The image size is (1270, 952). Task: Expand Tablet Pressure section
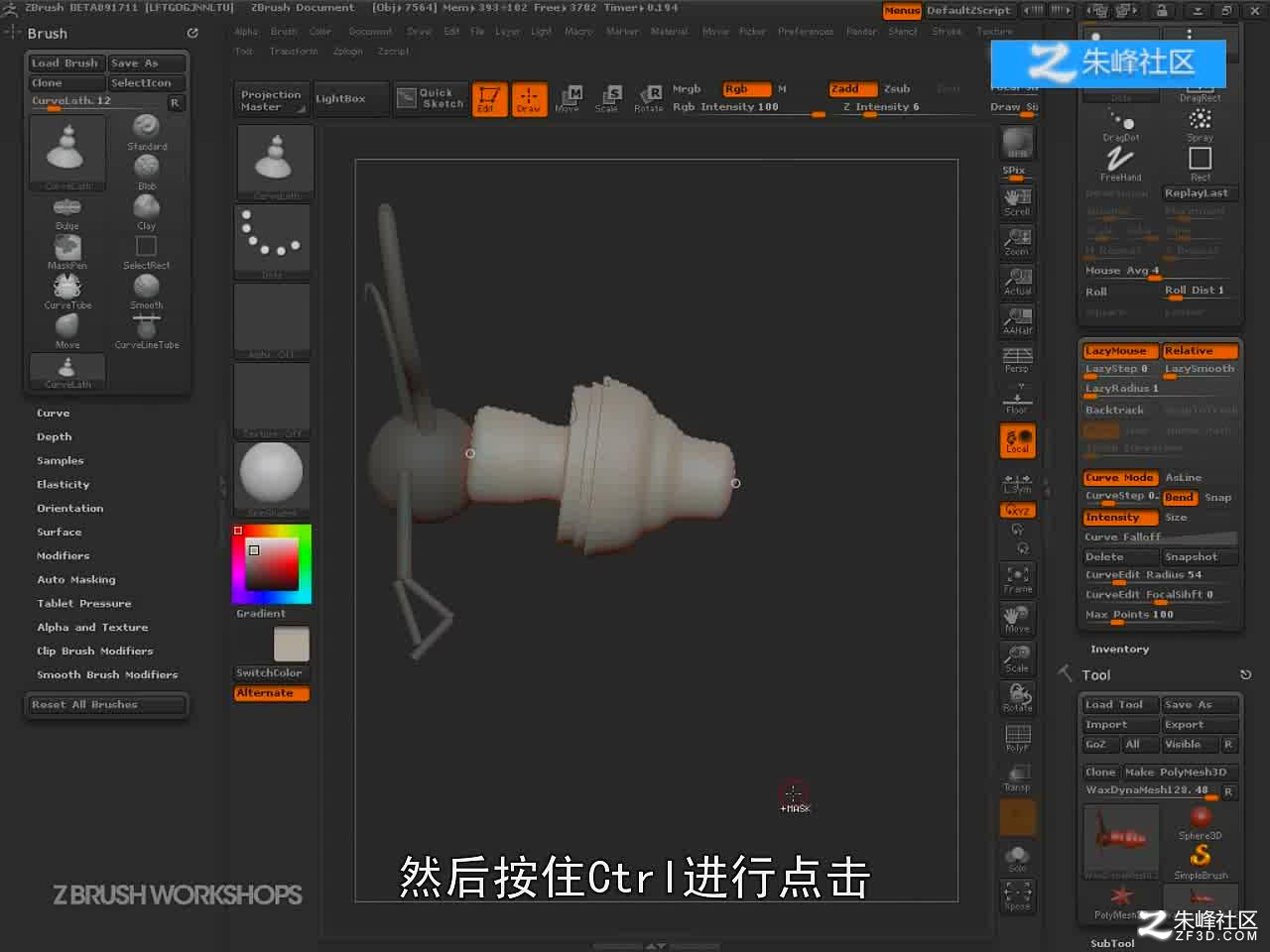[84, 604]
